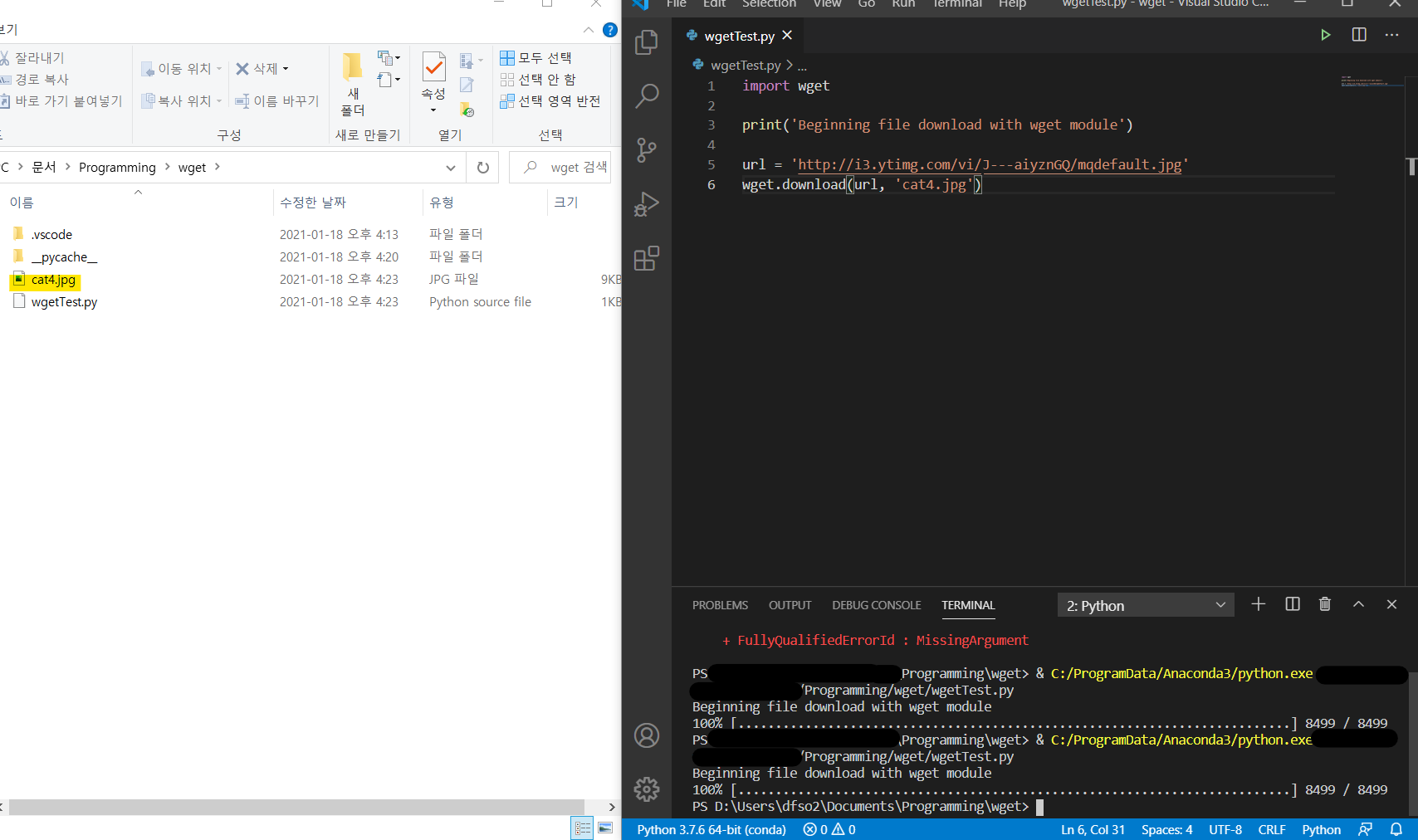Close the wgetTest.py editor tab
1418x840 pixels.
pos(787,36)
